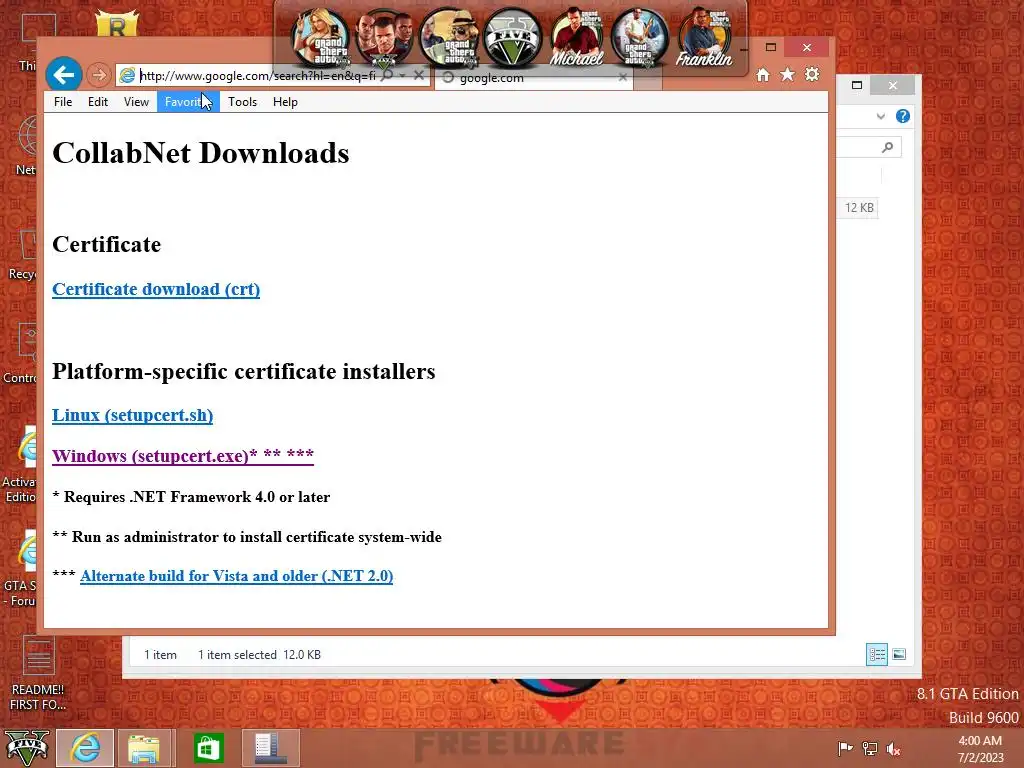Image resolution: width=1024 pixels, height=768 pixels.
Task: Close the background Explorer window
Action: [x=893, y=85]
